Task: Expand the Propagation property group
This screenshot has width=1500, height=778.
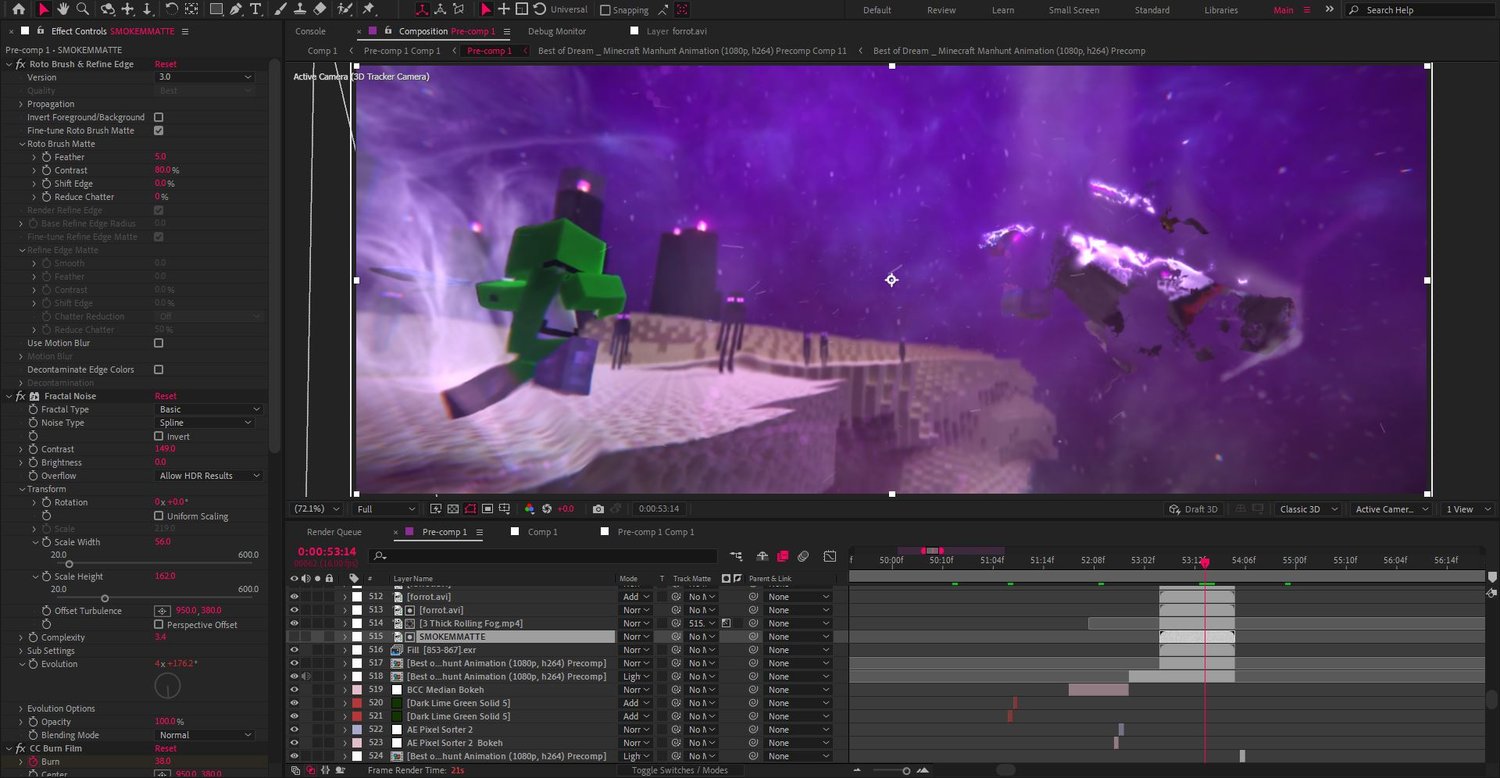Action: (x=21, y=104)
